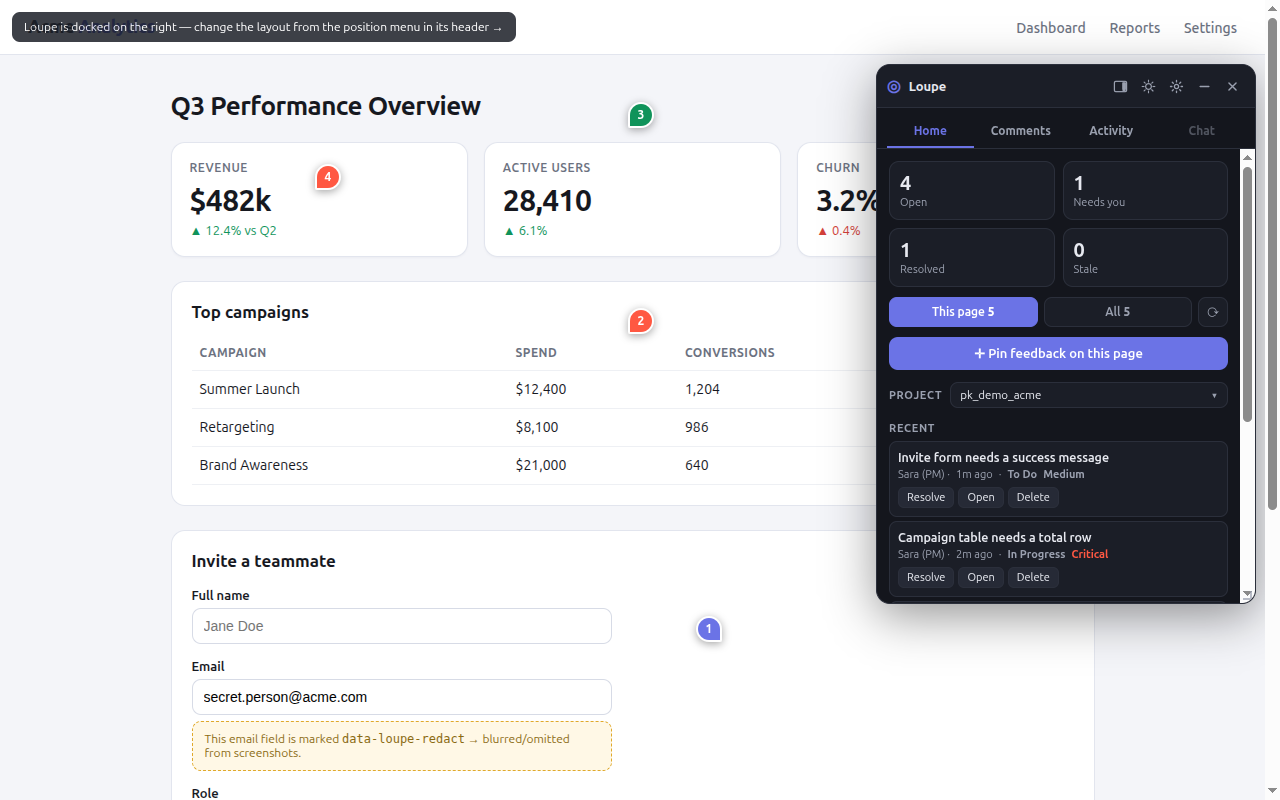Delete the Invite form success message item
Screen dimensions: 1280x800
(x=1033, y=497)
